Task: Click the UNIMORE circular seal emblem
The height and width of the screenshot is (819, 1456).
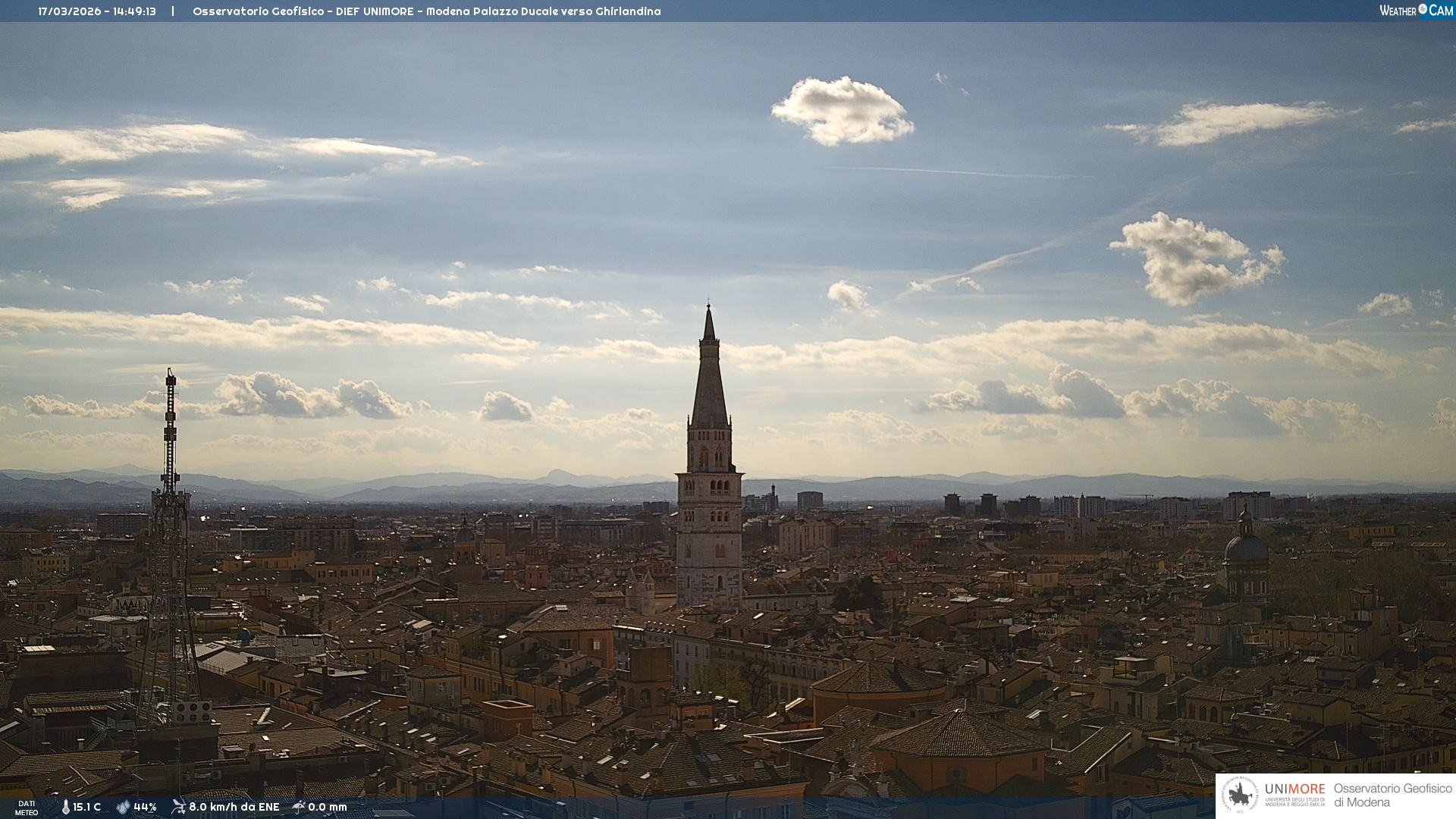Action: [1240, 795]
